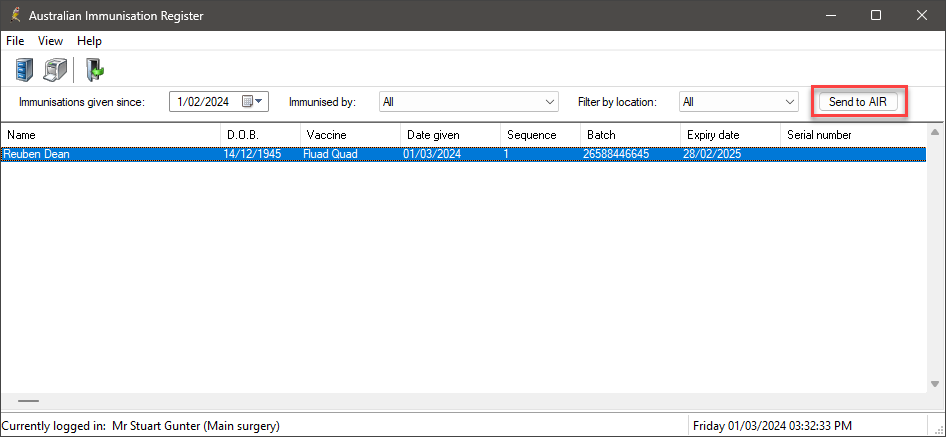Screen dimensions: 946x437
Task: Click the vertical scrollbar down arrow
Action: (935, 384)
